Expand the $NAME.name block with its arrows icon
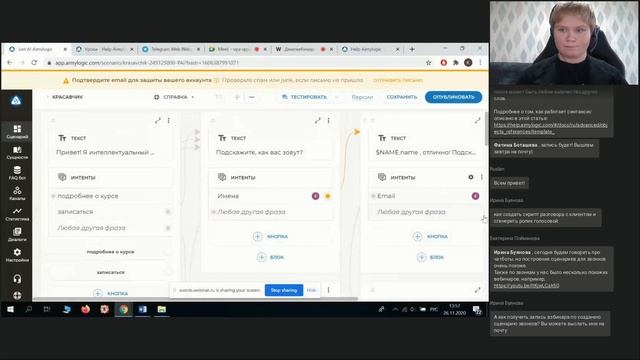Image resolution: width=640 pixels, height=360 pixels. click(478, 120)
